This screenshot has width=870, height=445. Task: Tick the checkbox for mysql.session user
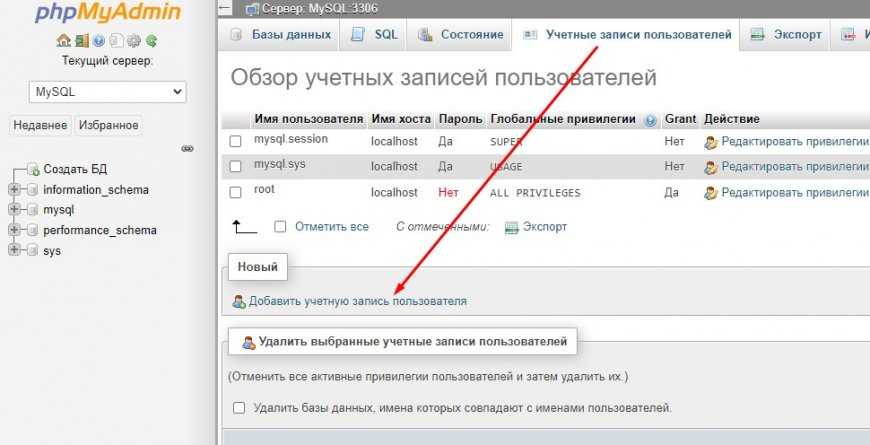coord(236,142)
